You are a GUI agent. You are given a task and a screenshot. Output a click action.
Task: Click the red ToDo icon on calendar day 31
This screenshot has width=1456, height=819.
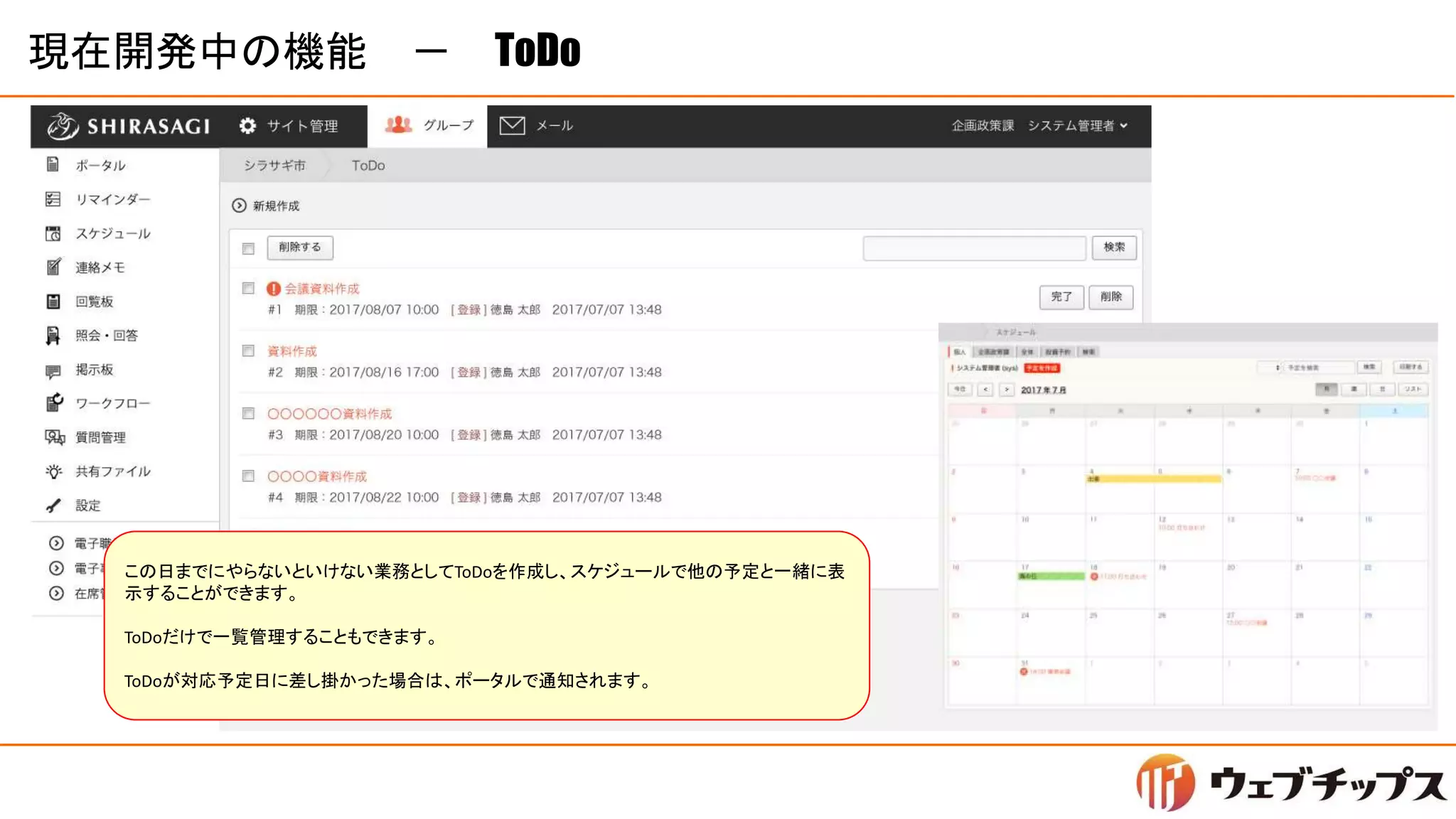[1024, 671]
